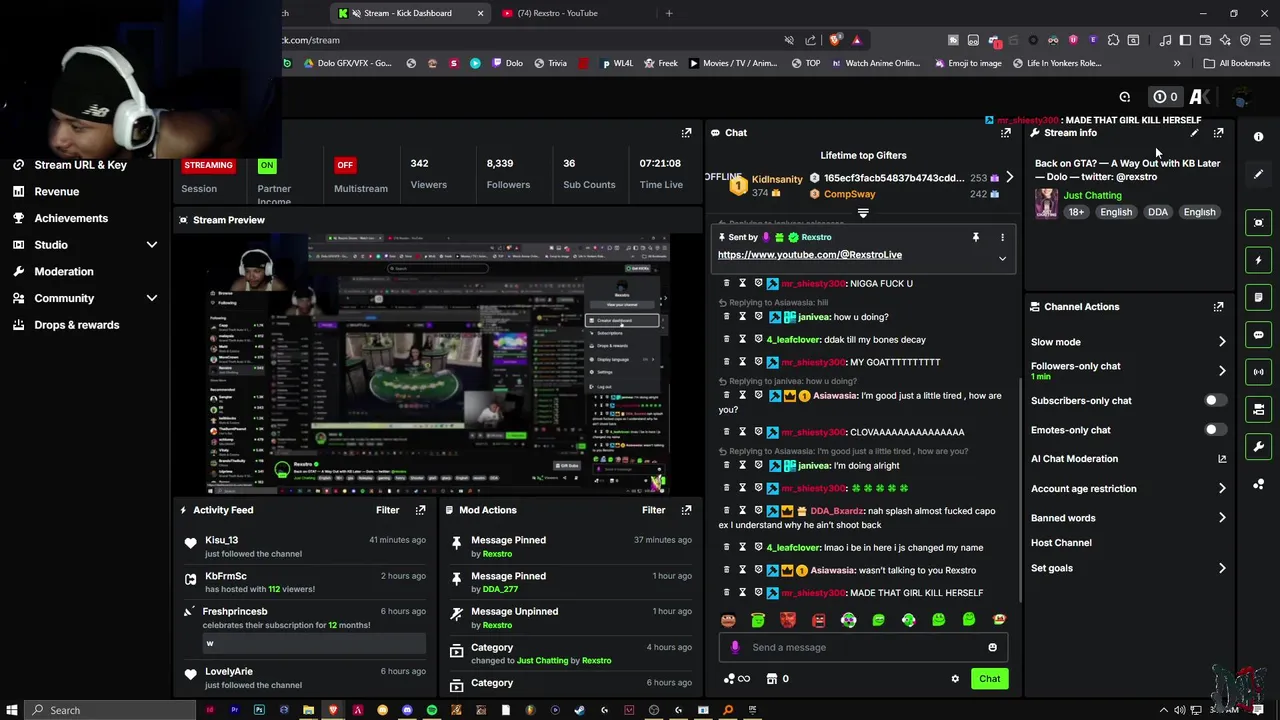Show next Lifetime top Gifters
This screenshot has height=720, width=1280.
[1009, 178]
